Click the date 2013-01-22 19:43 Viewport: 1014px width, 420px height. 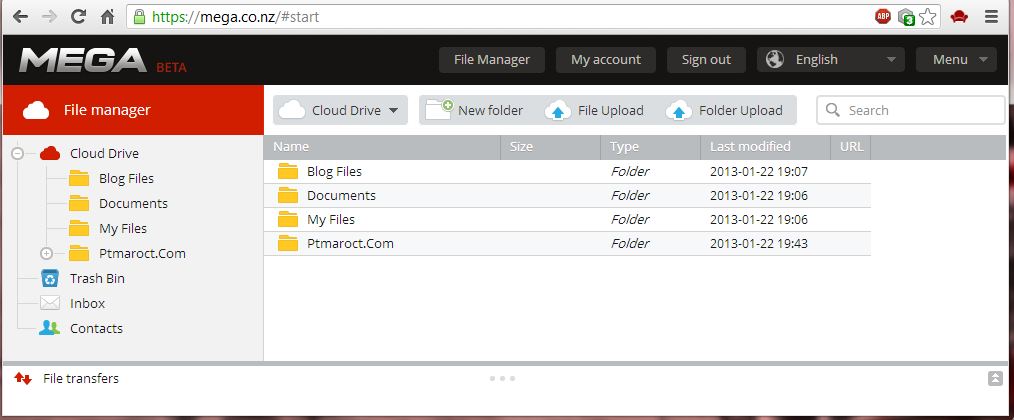click(759, 243)
